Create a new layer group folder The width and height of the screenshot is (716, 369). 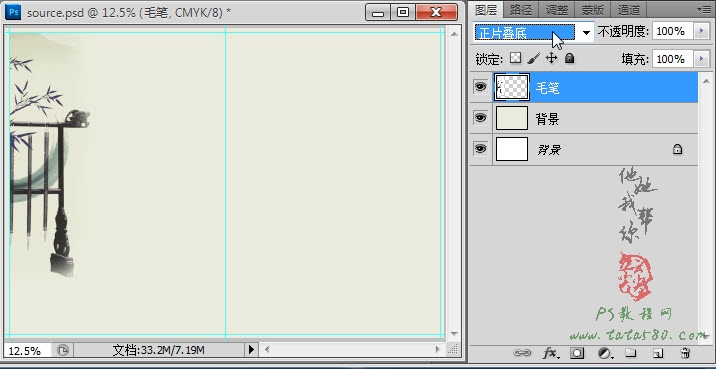point(631,353)
